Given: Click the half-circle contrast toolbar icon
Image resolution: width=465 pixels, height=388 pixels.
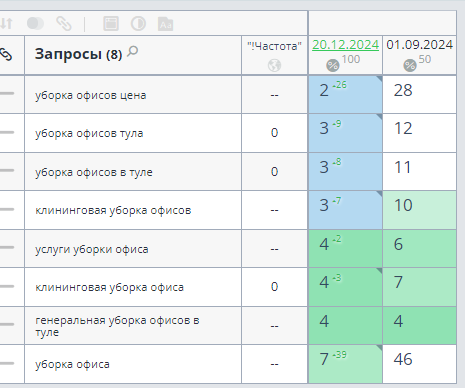Looking at the screenshot, I should tap(138, 24).
